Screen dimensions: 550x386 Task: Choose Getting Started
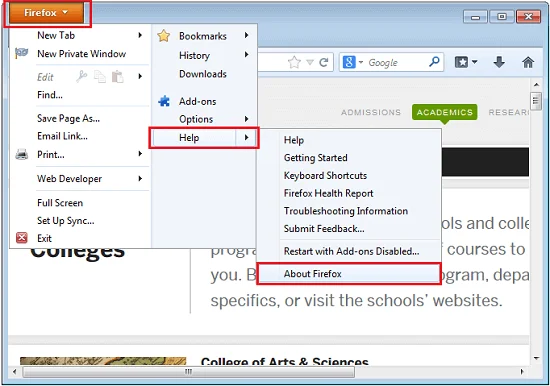coord(315,158)
